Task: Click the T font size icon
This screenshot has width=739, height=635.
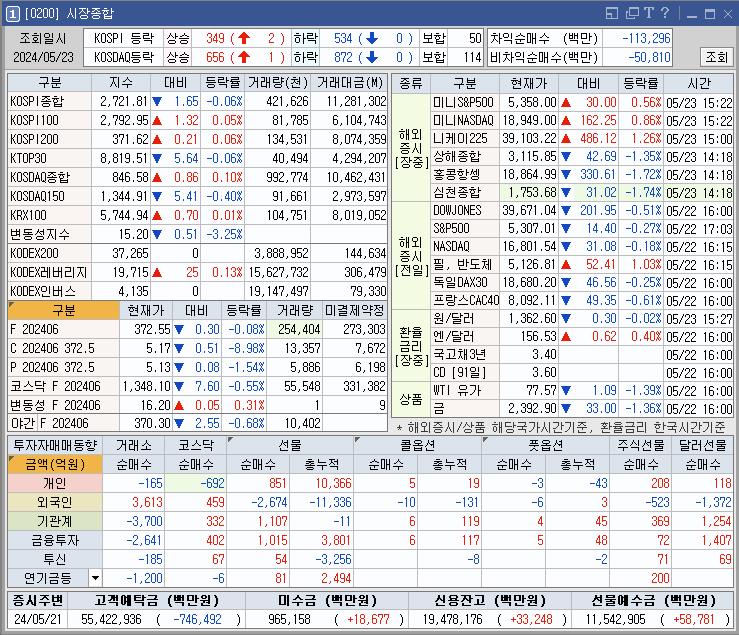Action: [649, 13]
